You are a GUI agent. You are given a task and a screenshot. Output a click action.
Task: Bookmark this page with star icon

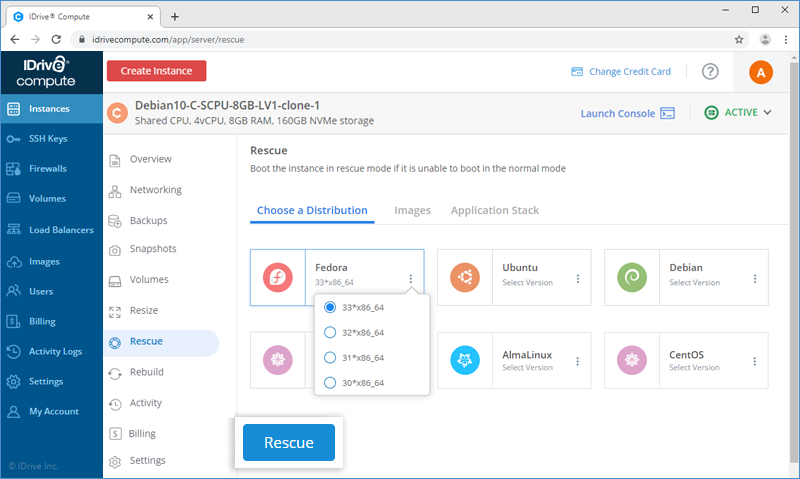(x=739, y=39)
